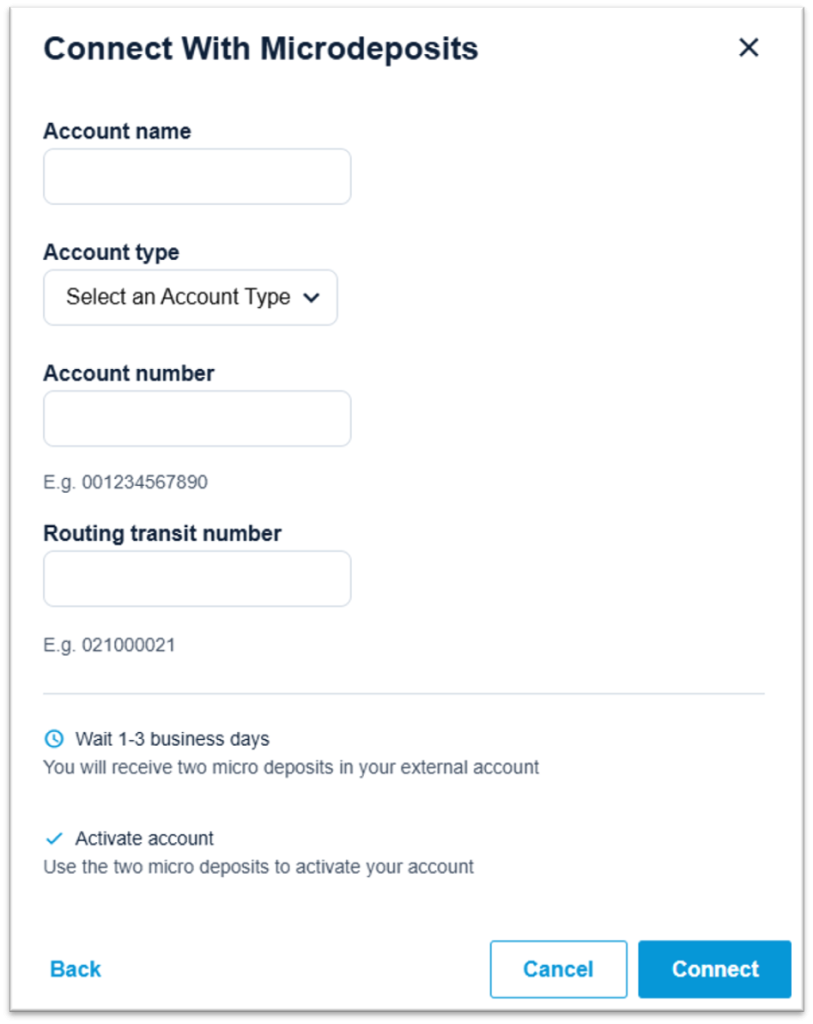Click the checkmark icon beside Activate account
The height and width of the screenshot is (1024, 813).
click(x=54, y=838)
